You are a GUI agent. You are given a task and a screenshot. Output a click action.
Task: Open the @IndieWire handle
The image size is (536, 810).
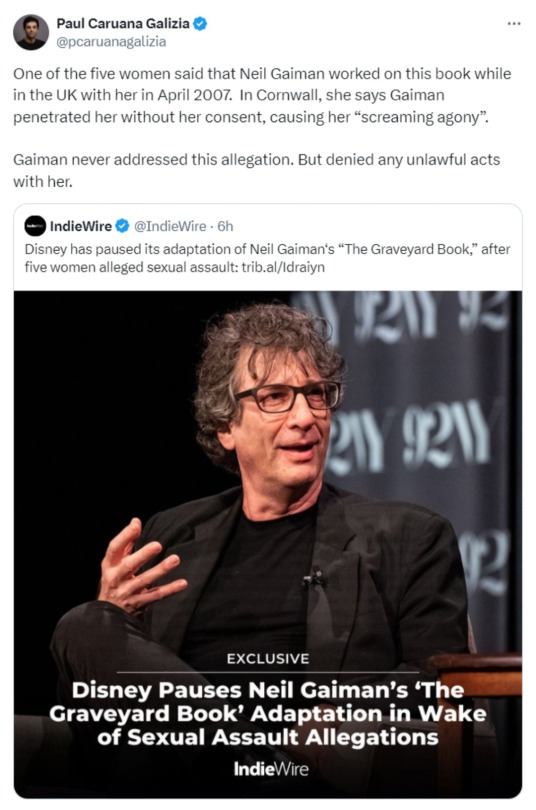[170, 226]
